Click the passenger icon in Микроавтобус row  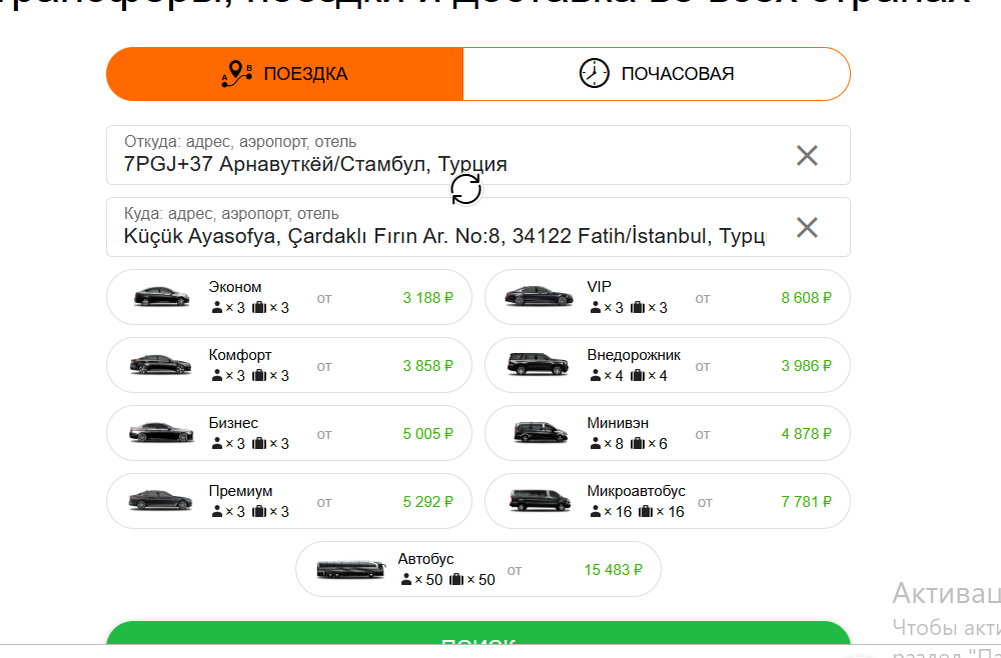click(x=595, y=511)
